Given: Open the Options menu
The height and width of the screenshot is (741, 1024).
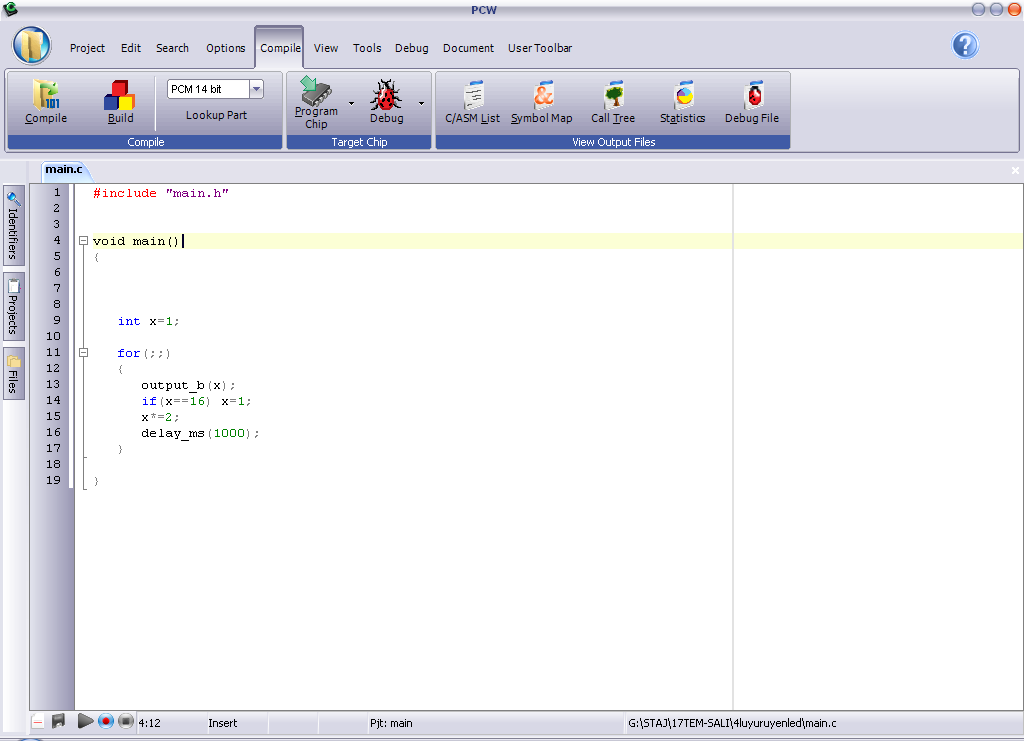Looking at the screenshot, I should [226, 48].
